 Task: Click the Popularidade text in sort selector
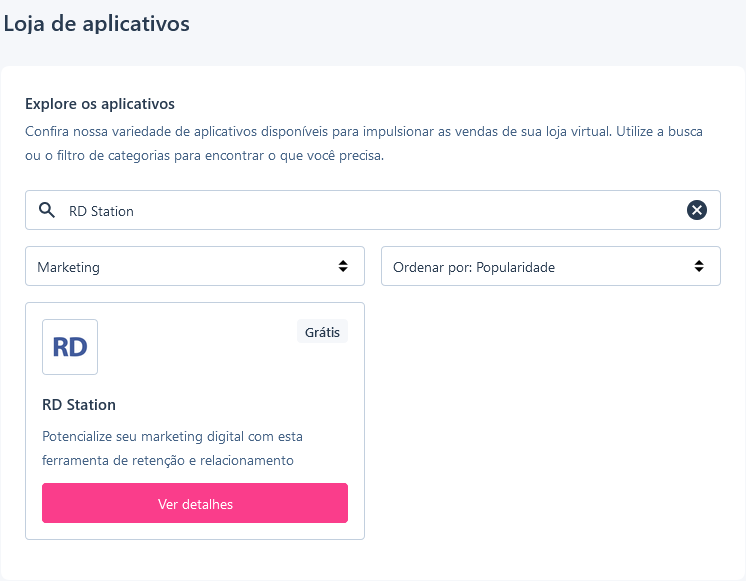515,267
